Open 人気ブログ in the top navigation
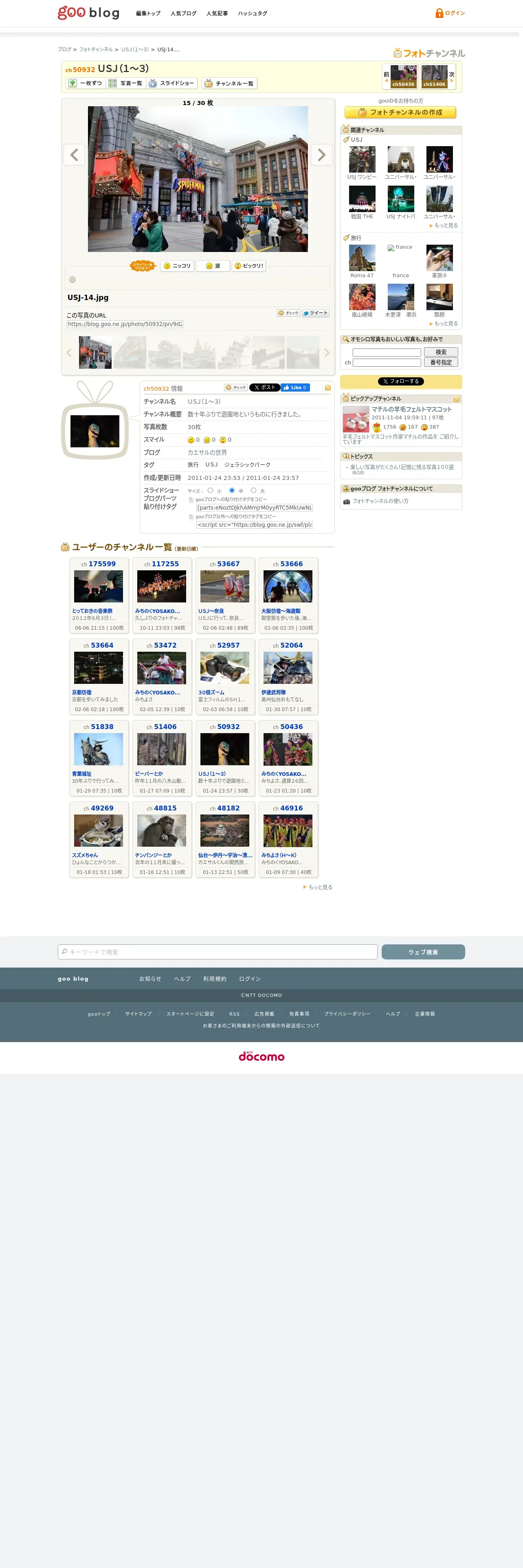 [x=183, y=13]
